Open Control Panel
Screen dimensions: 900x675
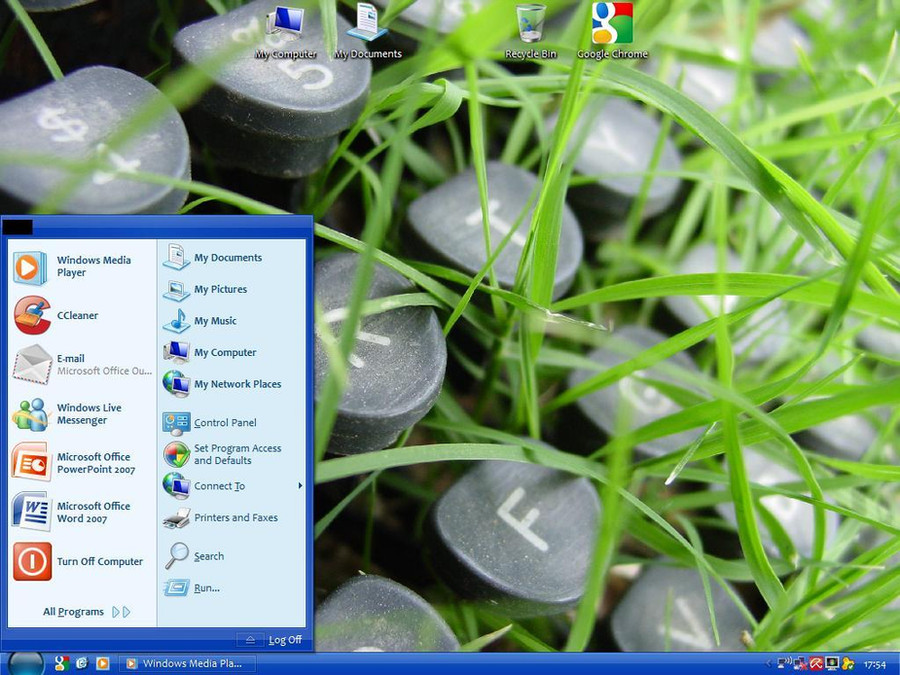pos(232,423)
